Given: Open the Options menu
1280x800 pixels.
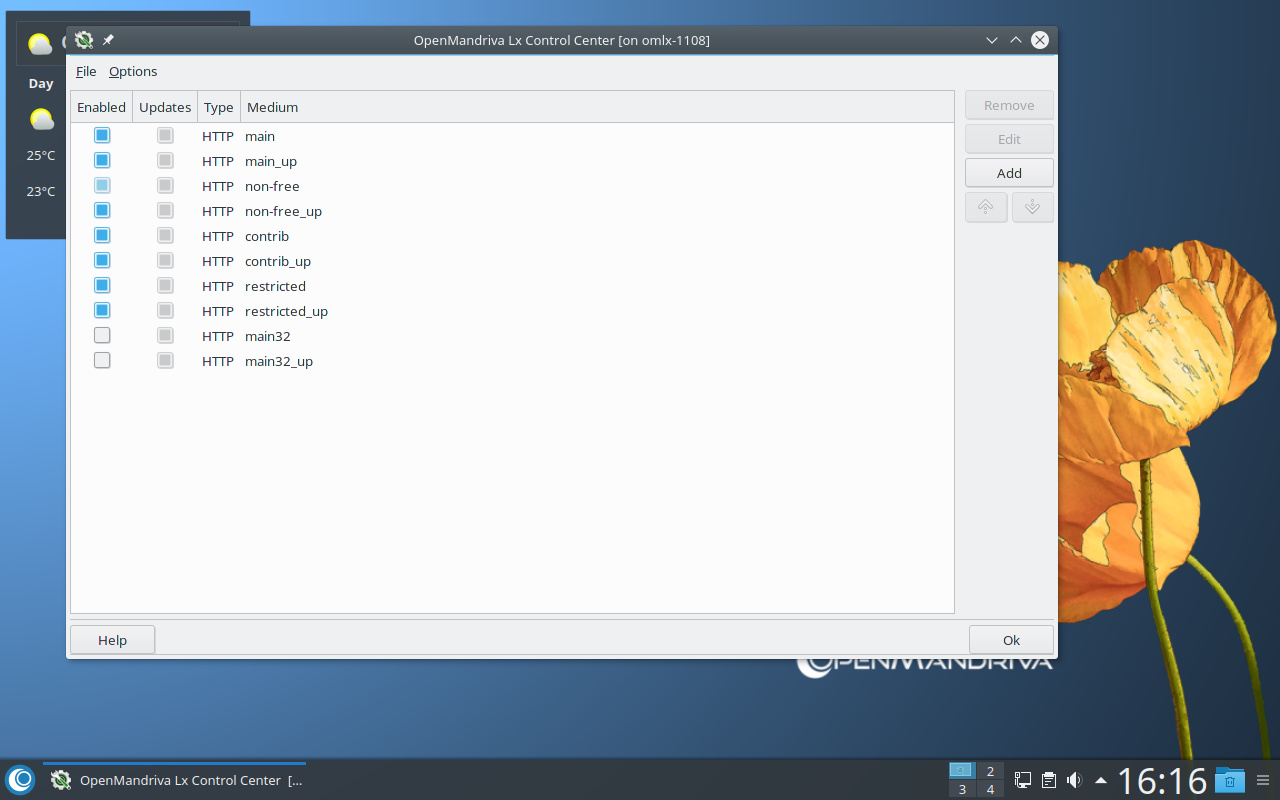Looking at the screenshot, I should click(133, 71).
